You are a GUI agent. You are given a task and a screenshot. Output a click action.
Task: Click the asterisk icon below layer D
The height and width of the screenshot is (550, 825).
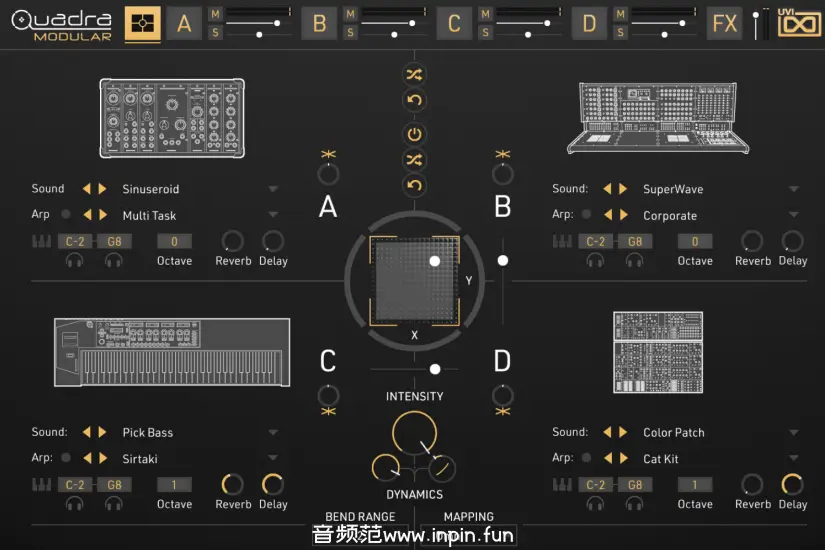coord(502,411)
